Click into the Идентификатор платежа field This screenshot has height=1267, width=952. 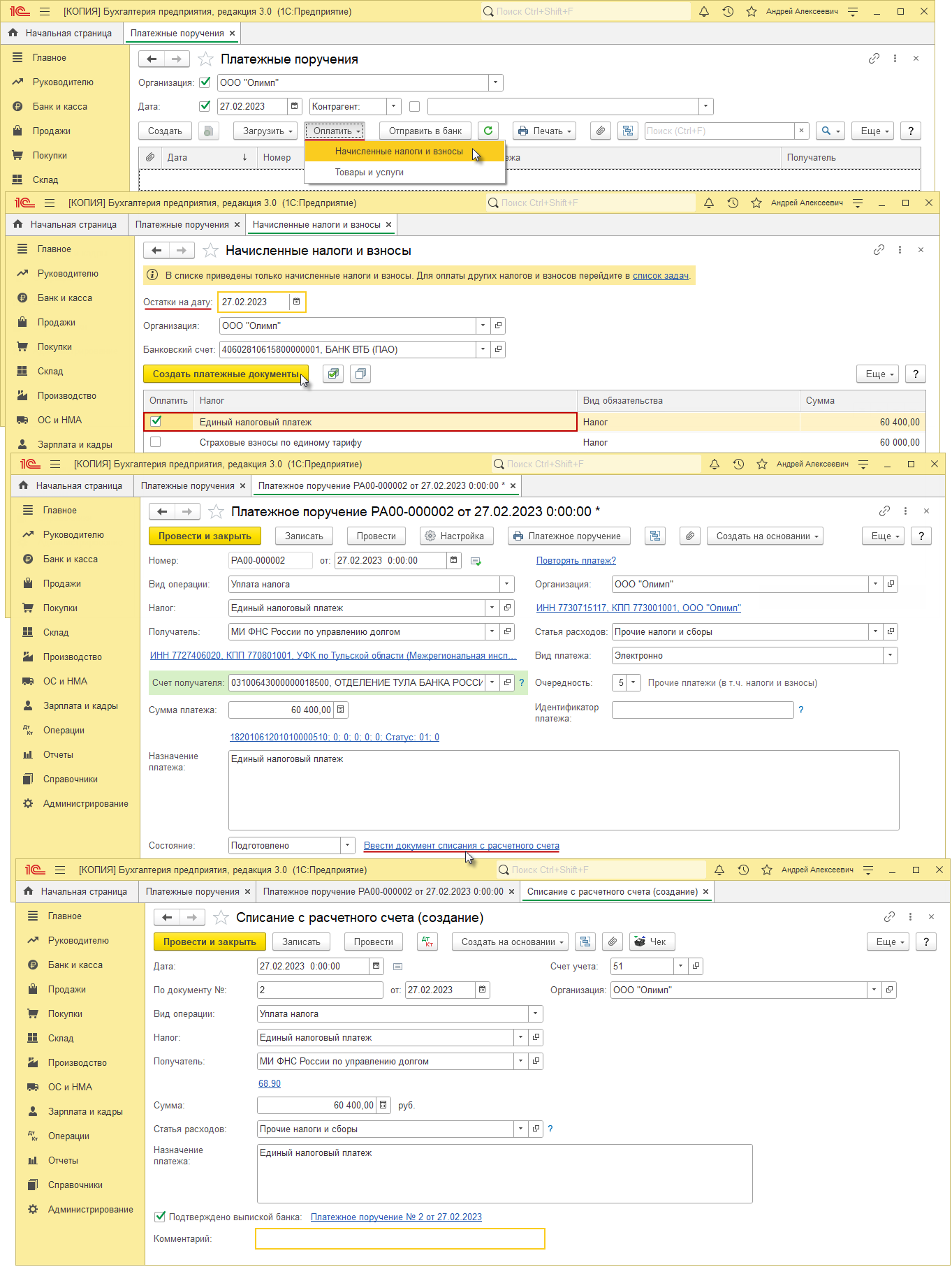[703, 710]
